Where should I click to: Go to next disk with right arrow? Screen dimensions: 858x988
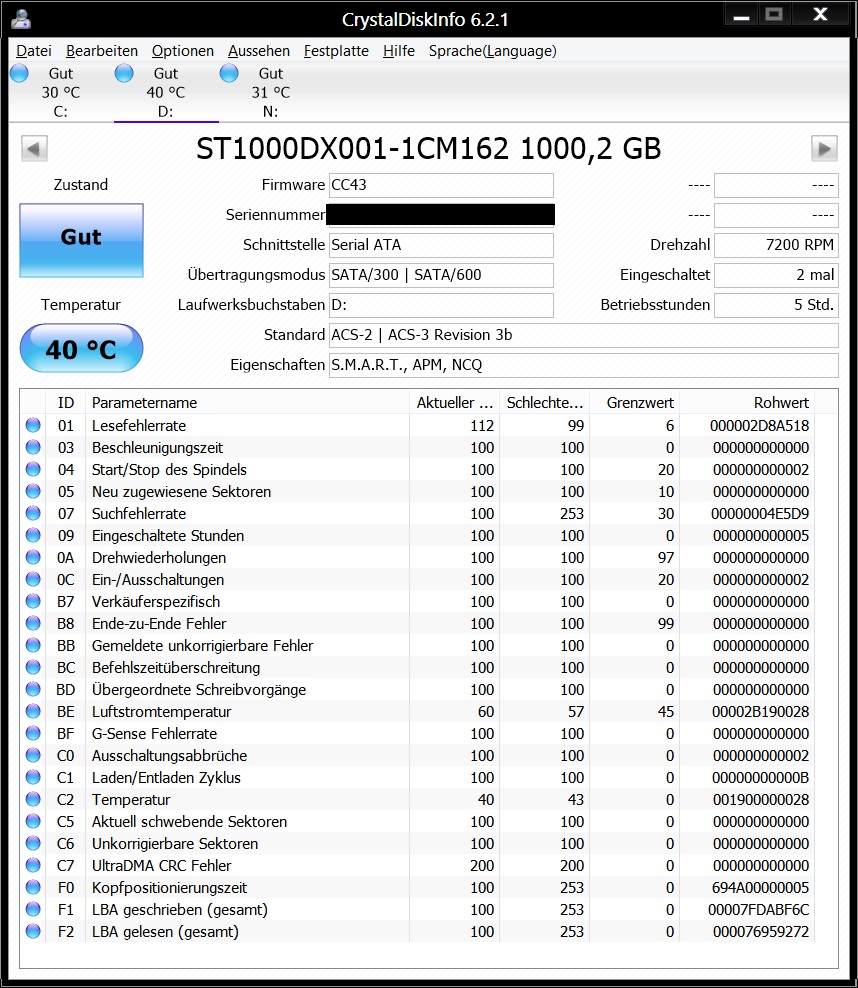point(824,149)
